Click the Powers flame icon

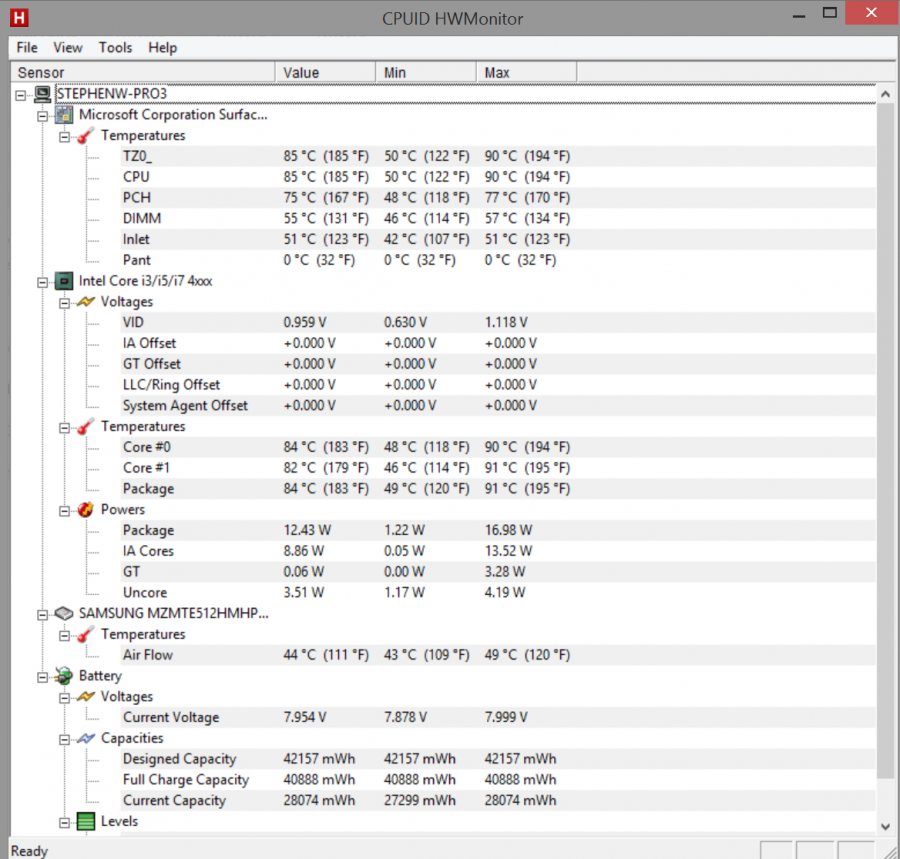(x=86, y=510)
